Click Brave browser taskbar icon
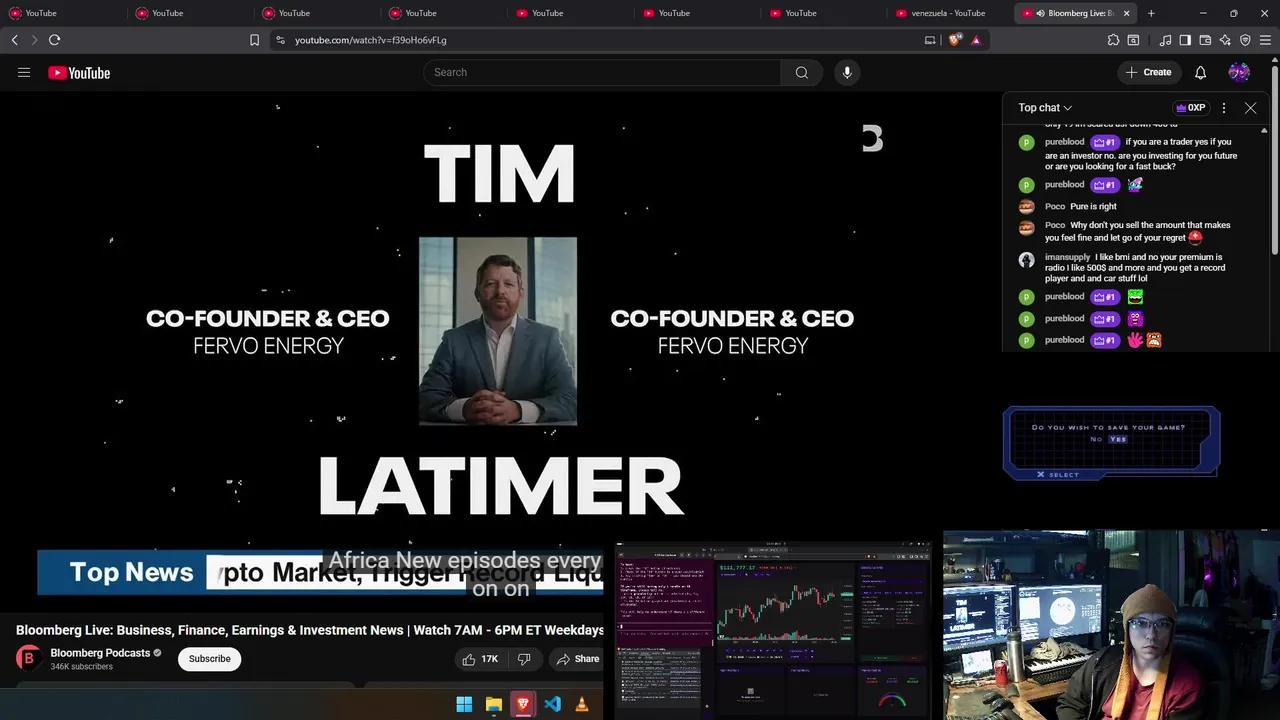Viewport: 1280px width, 720px height. tap(523, 705)
